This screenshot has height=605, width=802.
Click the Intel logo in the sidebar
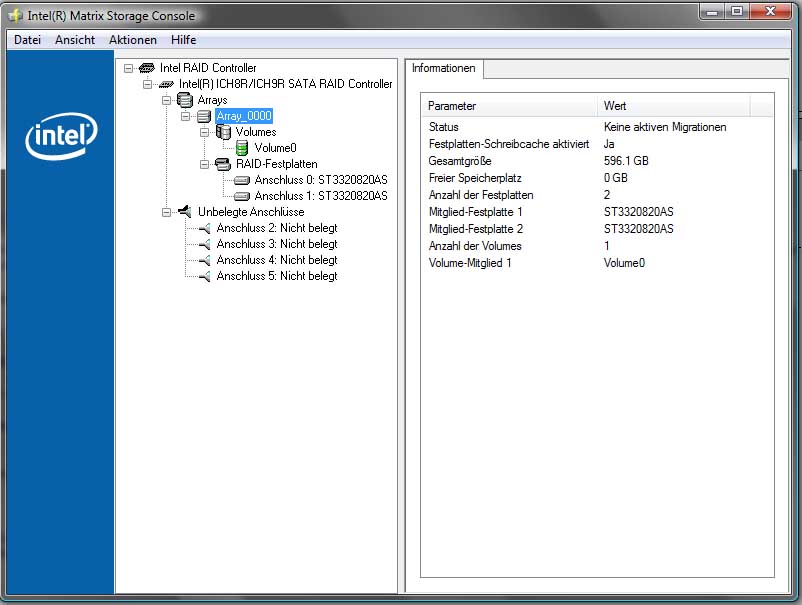tap(61, 136)
